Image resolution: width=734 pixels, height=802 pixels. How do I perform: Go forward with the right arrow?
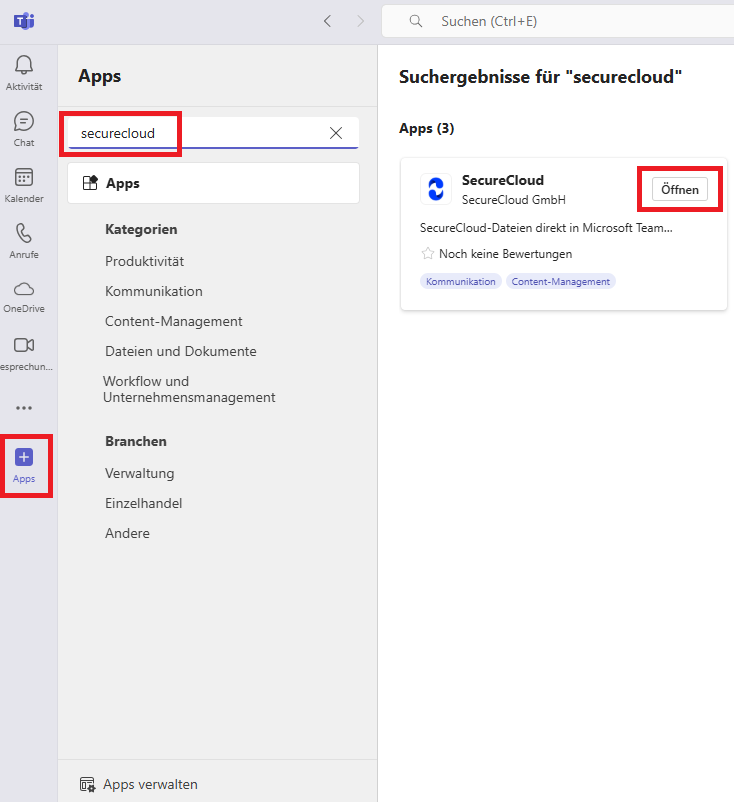(361, 21)
